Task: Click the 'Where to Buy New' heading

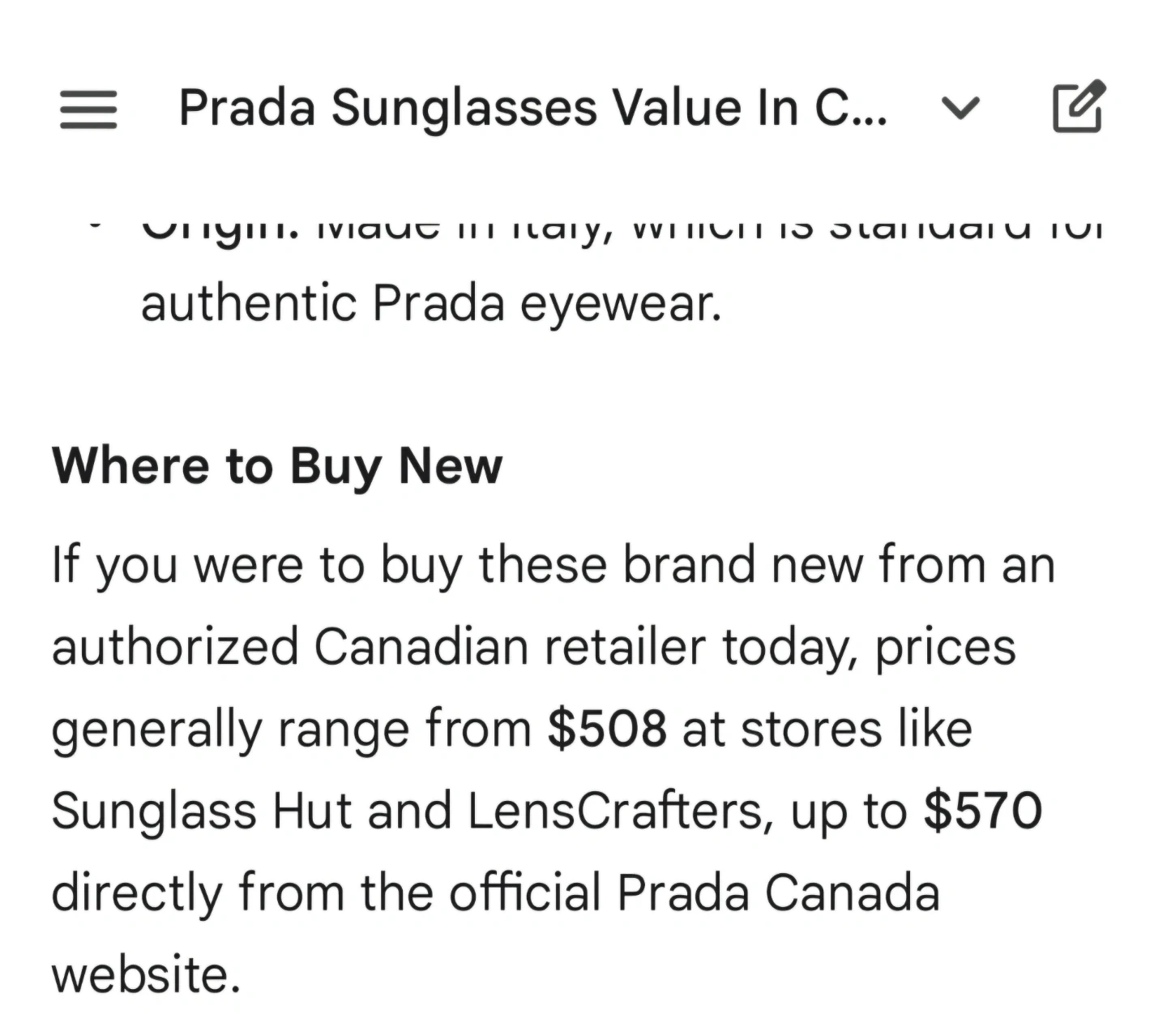Action: tap(277, 466)
